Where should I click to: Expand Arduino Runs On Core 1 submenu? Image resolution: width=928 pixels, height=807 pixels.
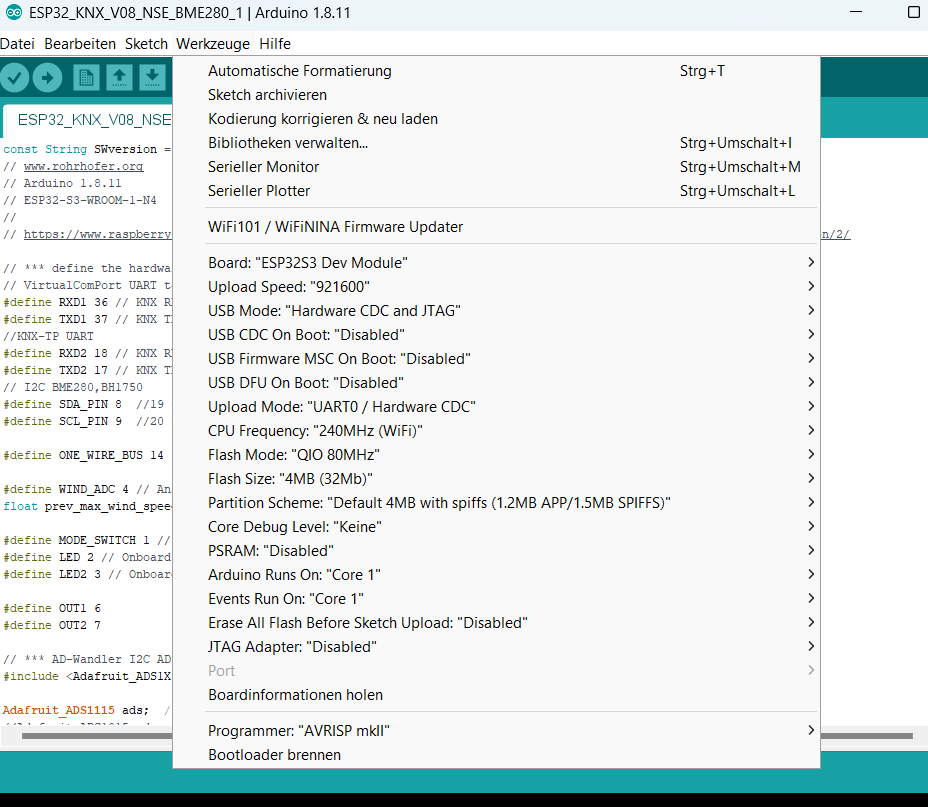pyautogui.click(x=496, y=574)
